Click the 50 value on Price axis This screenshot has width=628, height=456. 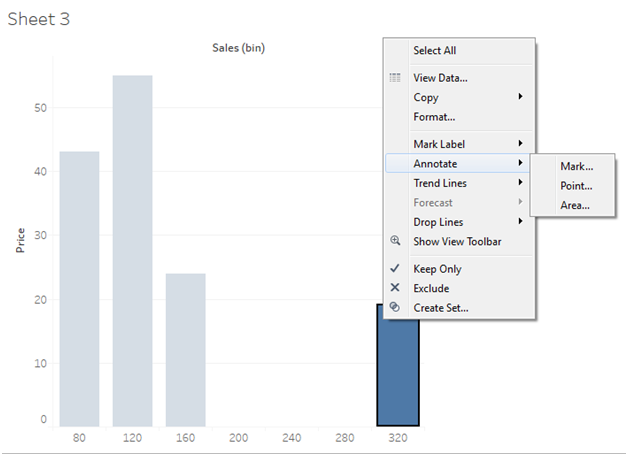(40, 108)
